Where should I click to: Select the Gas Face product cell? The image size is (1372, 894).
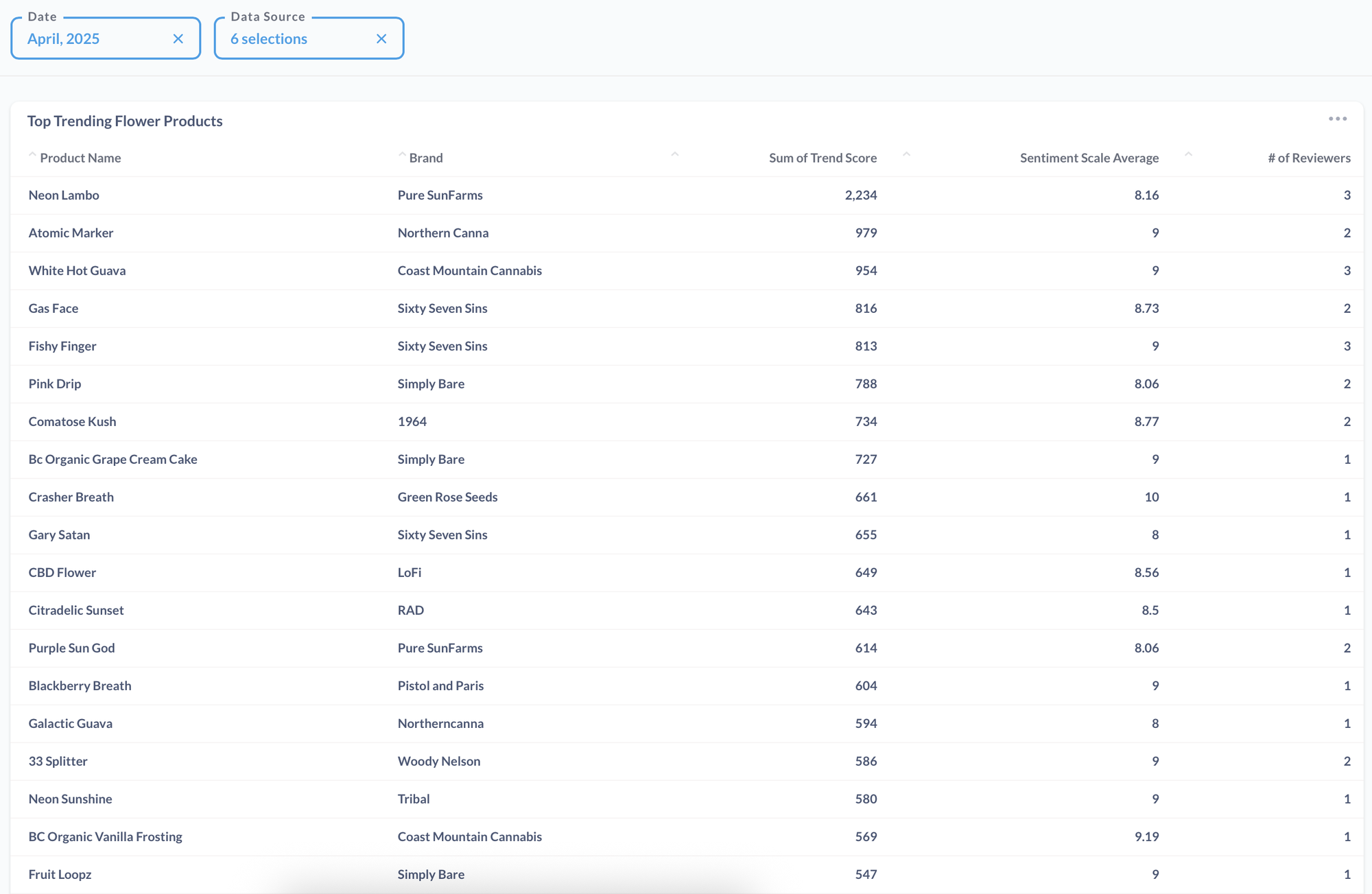[x=54, y=308]
